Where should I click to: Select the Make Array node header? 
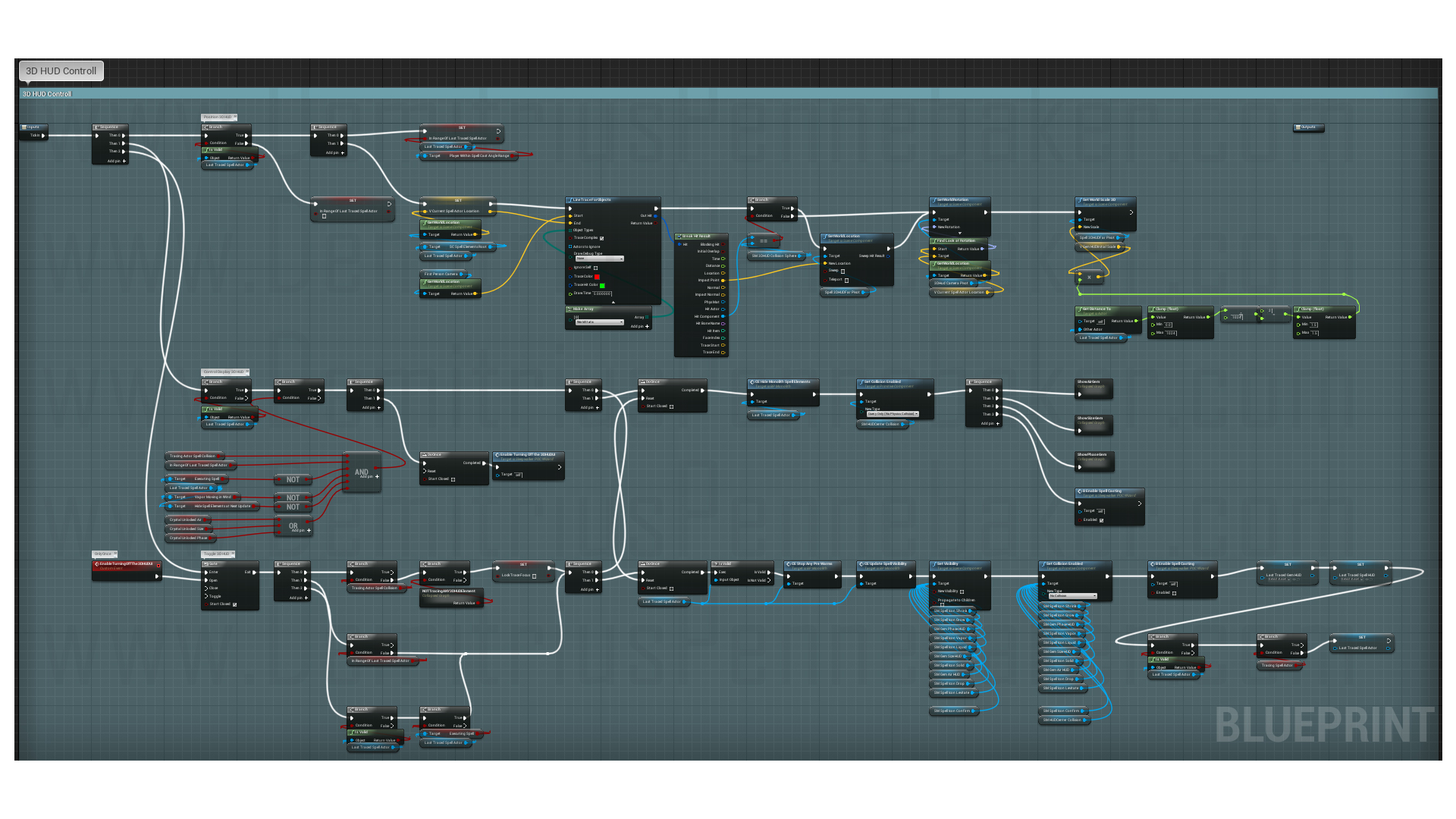point(608,309)
